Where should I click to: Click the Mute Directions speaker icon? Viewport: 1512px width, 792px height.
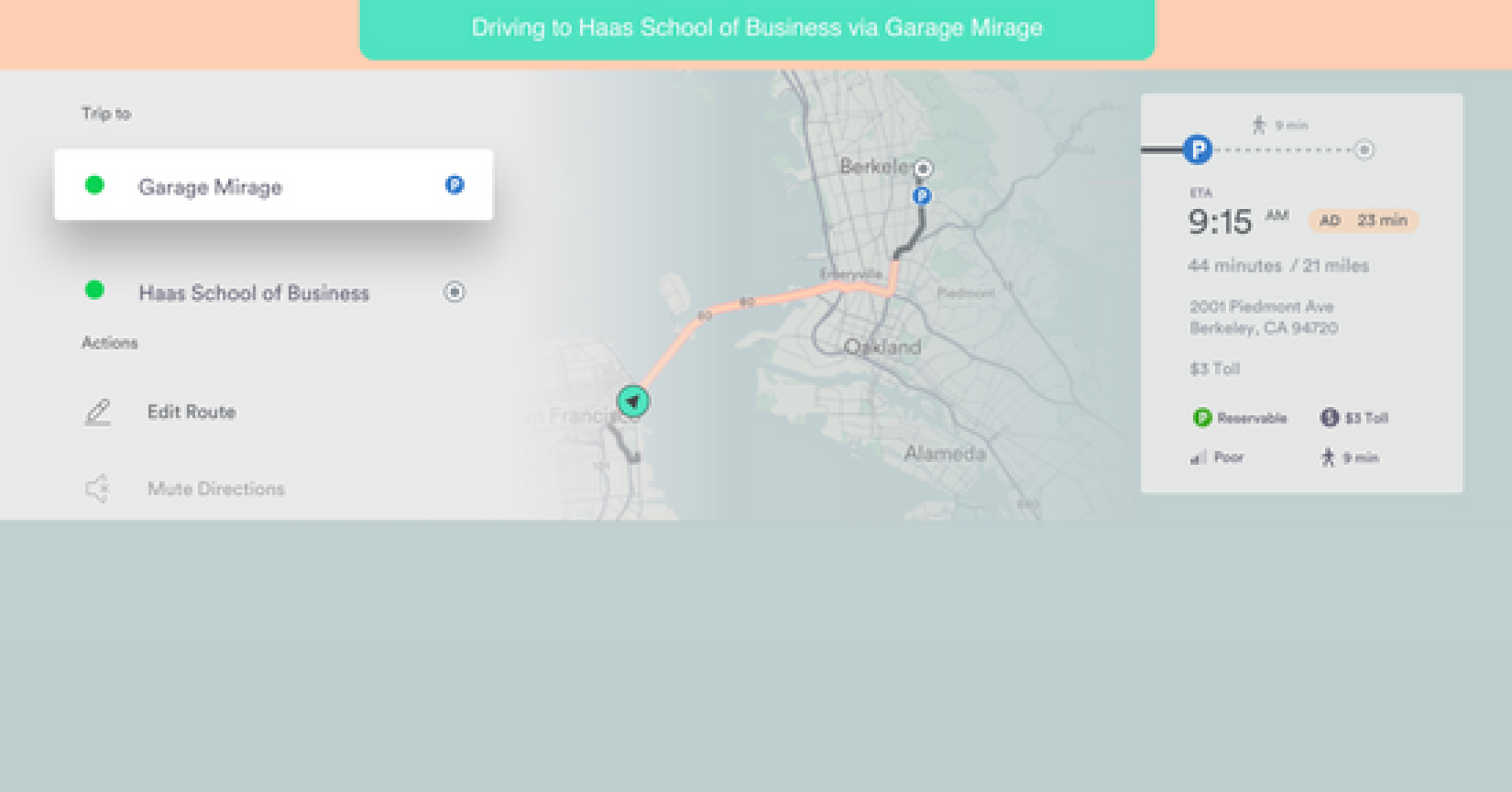point(98,488)
